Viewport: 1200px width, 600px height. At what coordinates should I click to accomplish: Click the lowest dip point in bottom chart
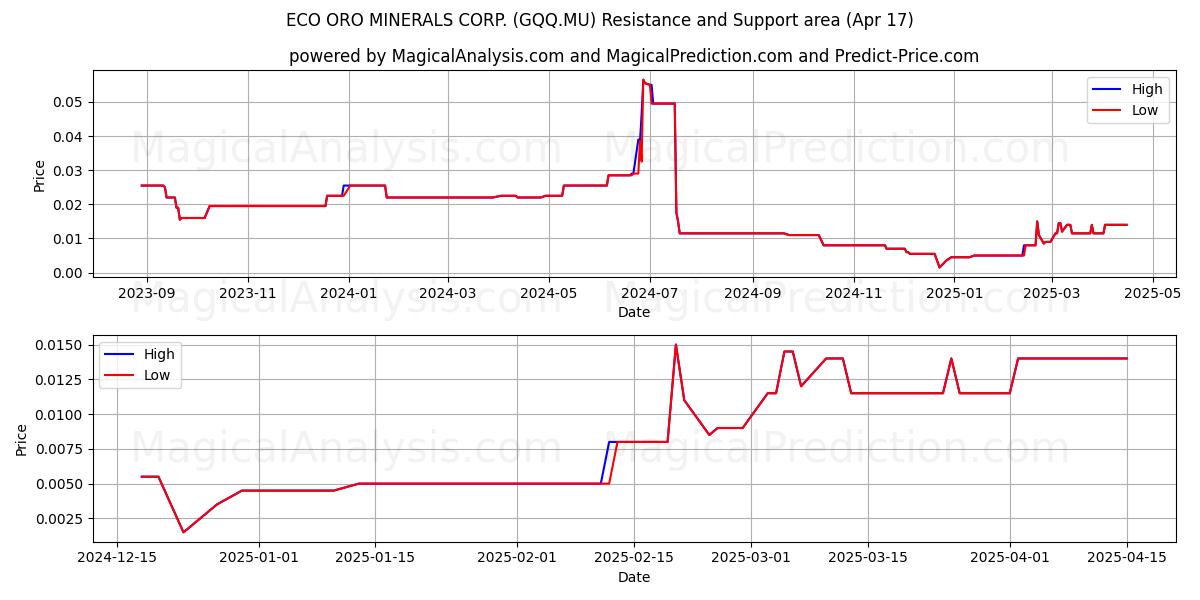183,532
